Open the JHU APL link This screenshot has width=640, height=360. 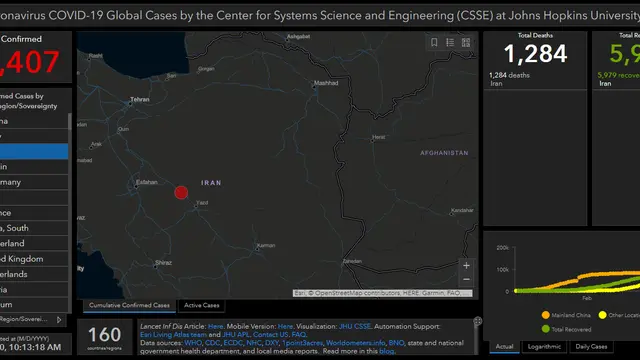click(x=236, y=335)
